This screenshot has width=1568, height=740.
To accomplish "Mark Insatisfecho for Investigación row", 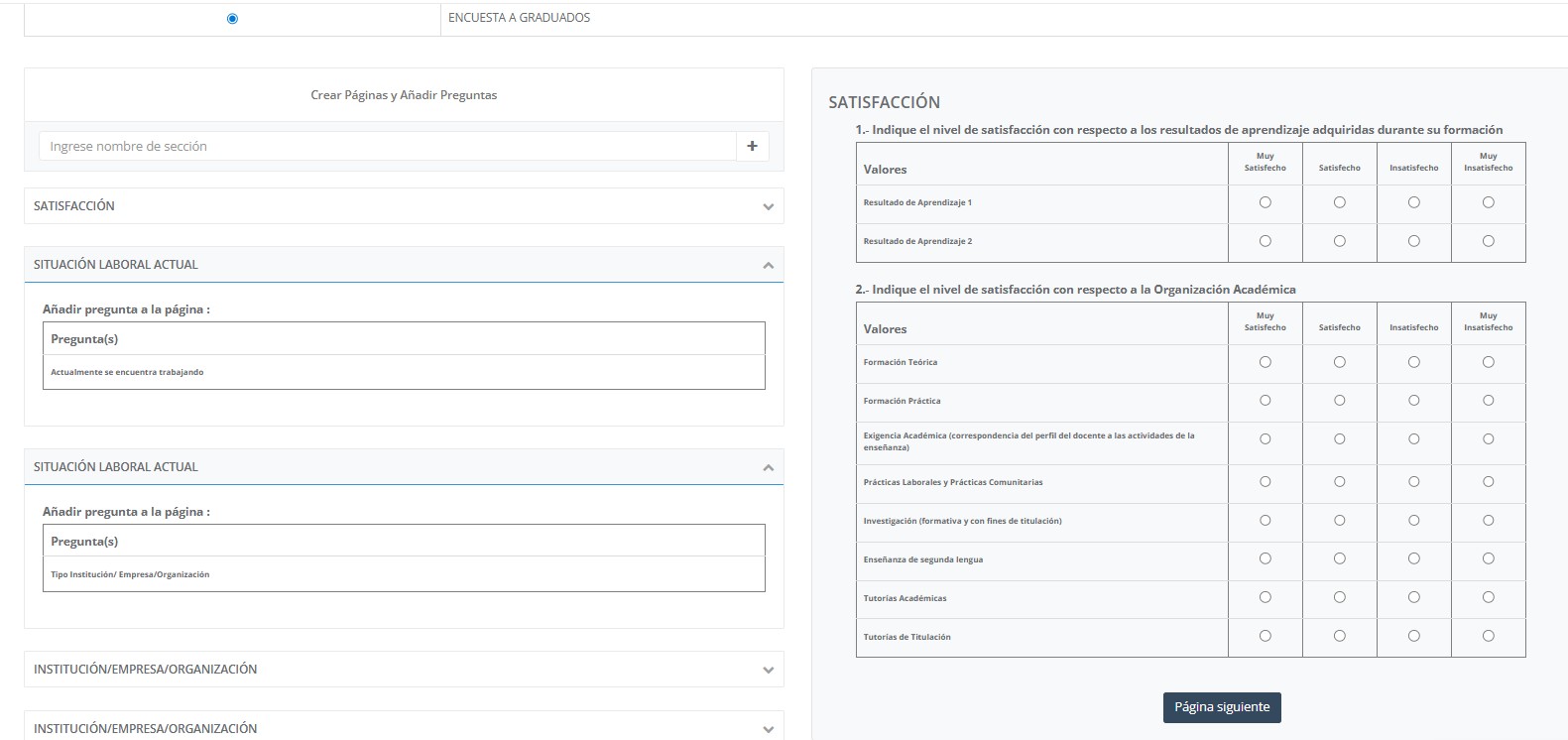I will click(x=1413, y=521).
